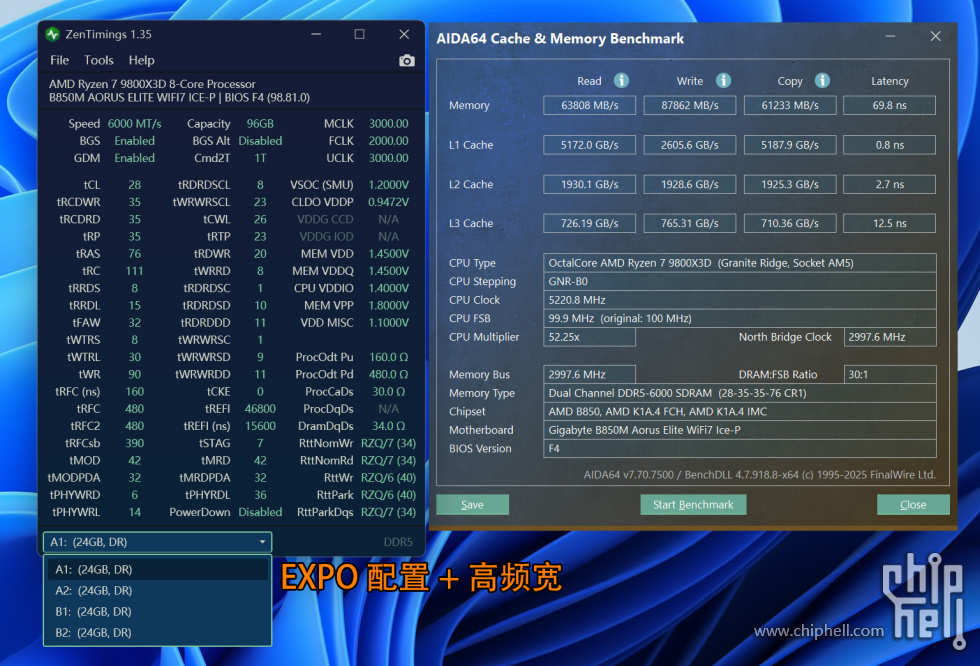Open the Tools menu in ZenTimings
Image resolution: width=980 pixels, height=666 pixels.
coord(99,60)
